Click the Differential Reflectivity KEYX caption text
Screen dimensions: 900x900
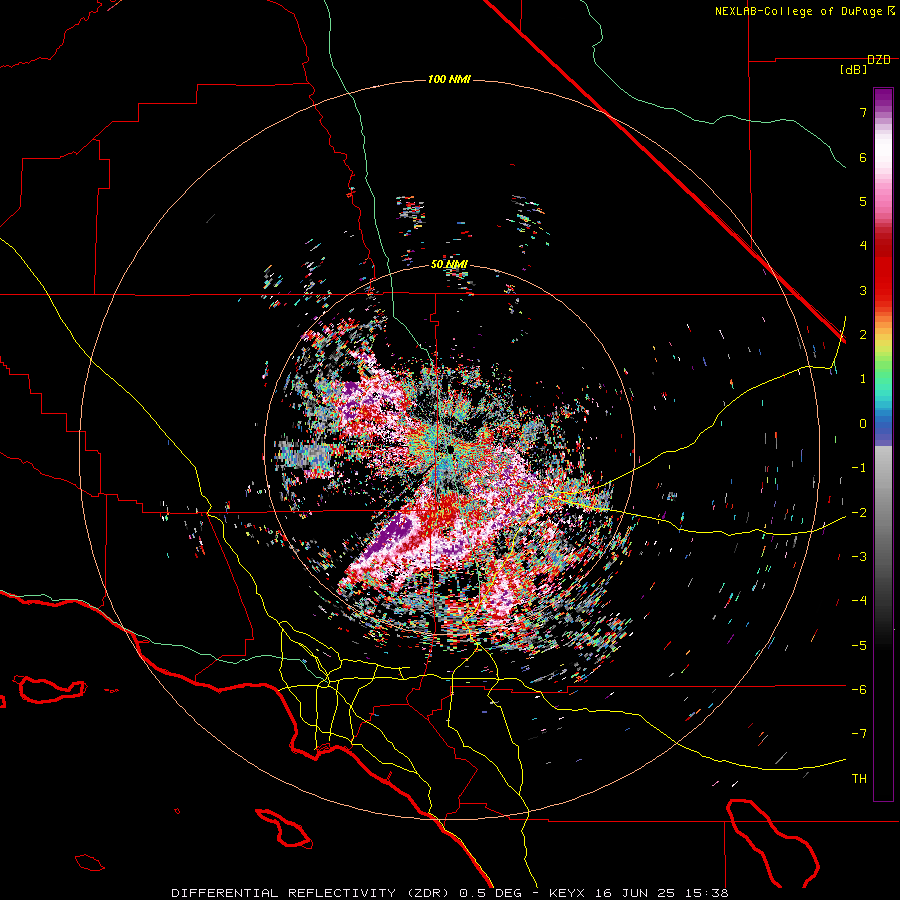pos(450,893)
